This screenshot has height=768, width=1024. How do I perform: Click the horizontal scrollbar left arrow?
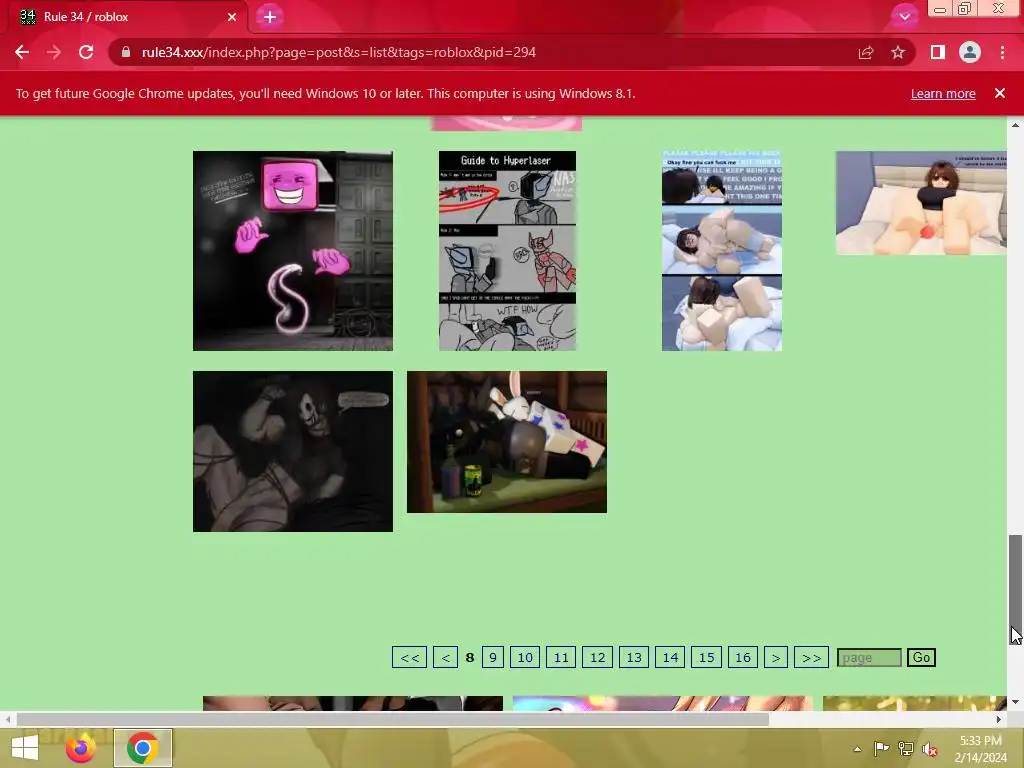point(7,720)
